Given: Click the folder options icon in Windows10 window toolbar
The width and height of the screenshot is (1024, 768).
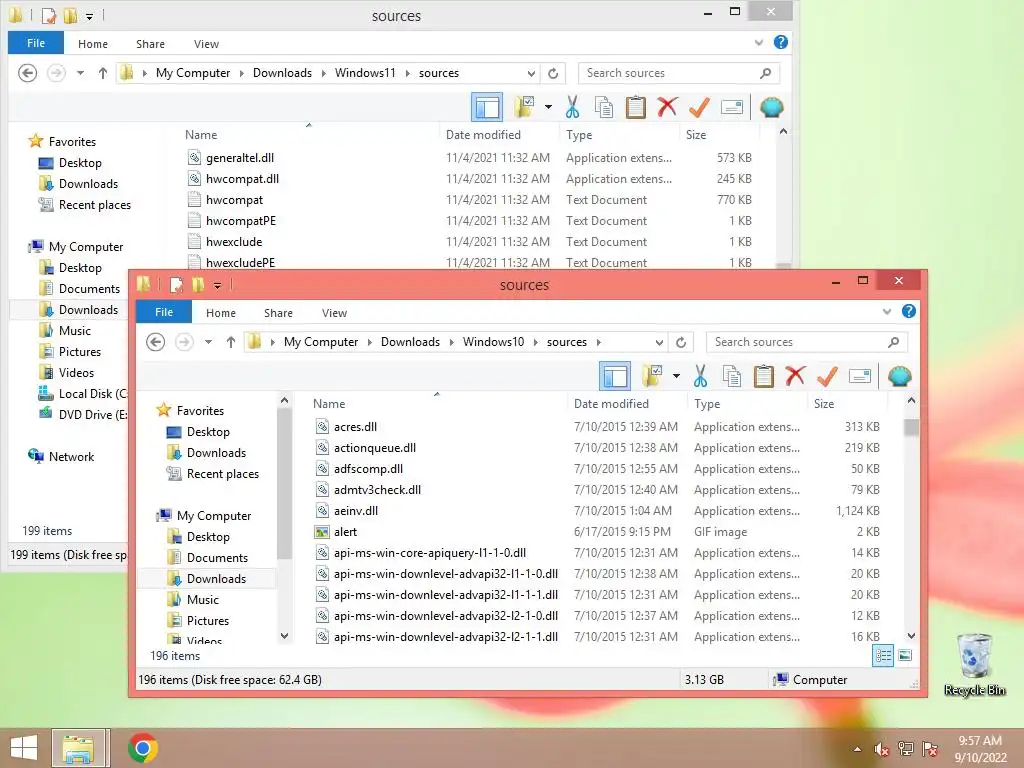Looking at the screenshot, I should 652,376.
